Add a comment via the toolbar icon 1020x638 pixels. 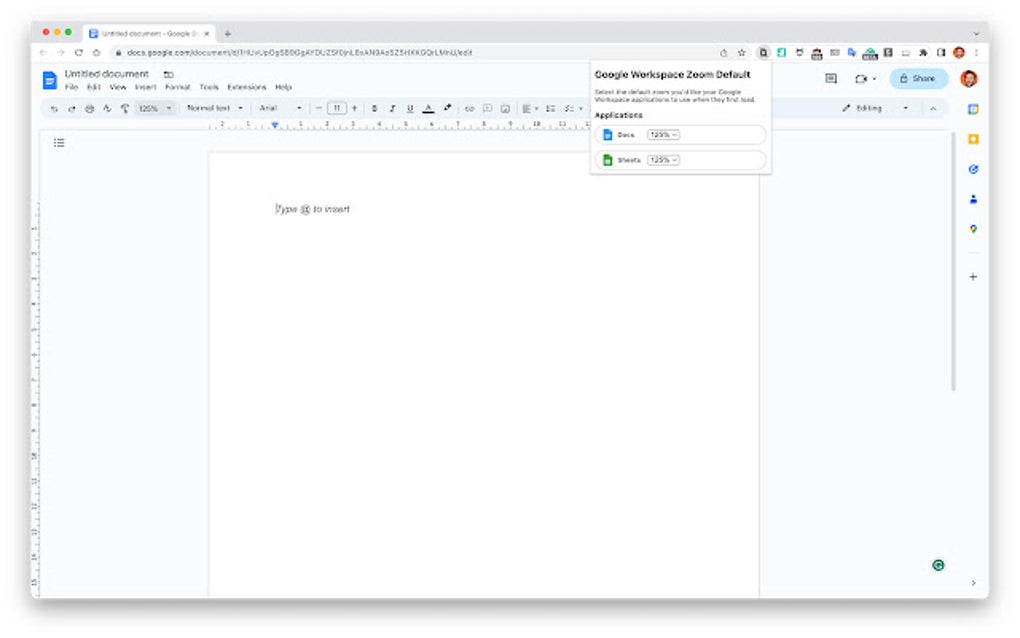point(488,108)
